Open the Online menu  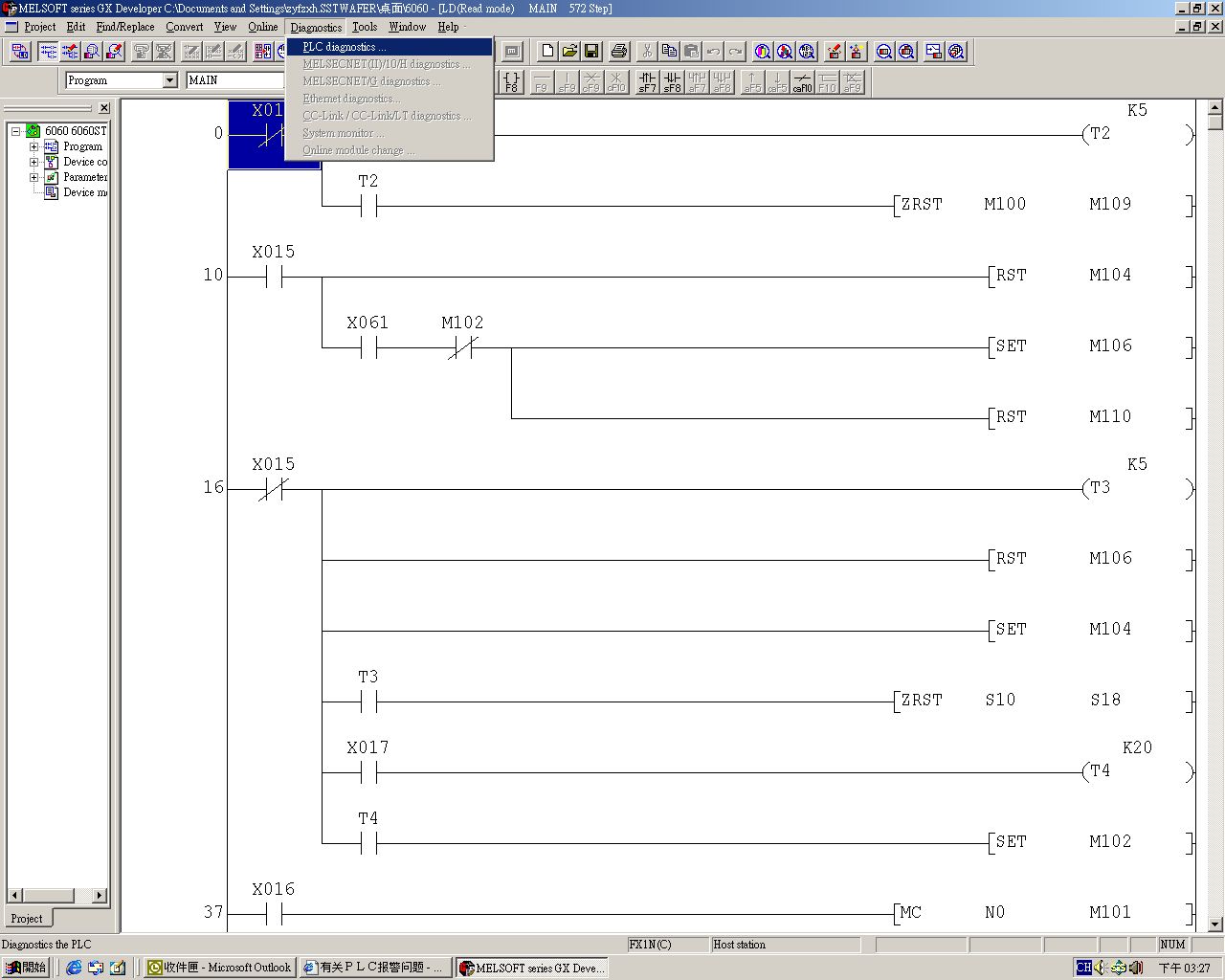coord(262,27)
